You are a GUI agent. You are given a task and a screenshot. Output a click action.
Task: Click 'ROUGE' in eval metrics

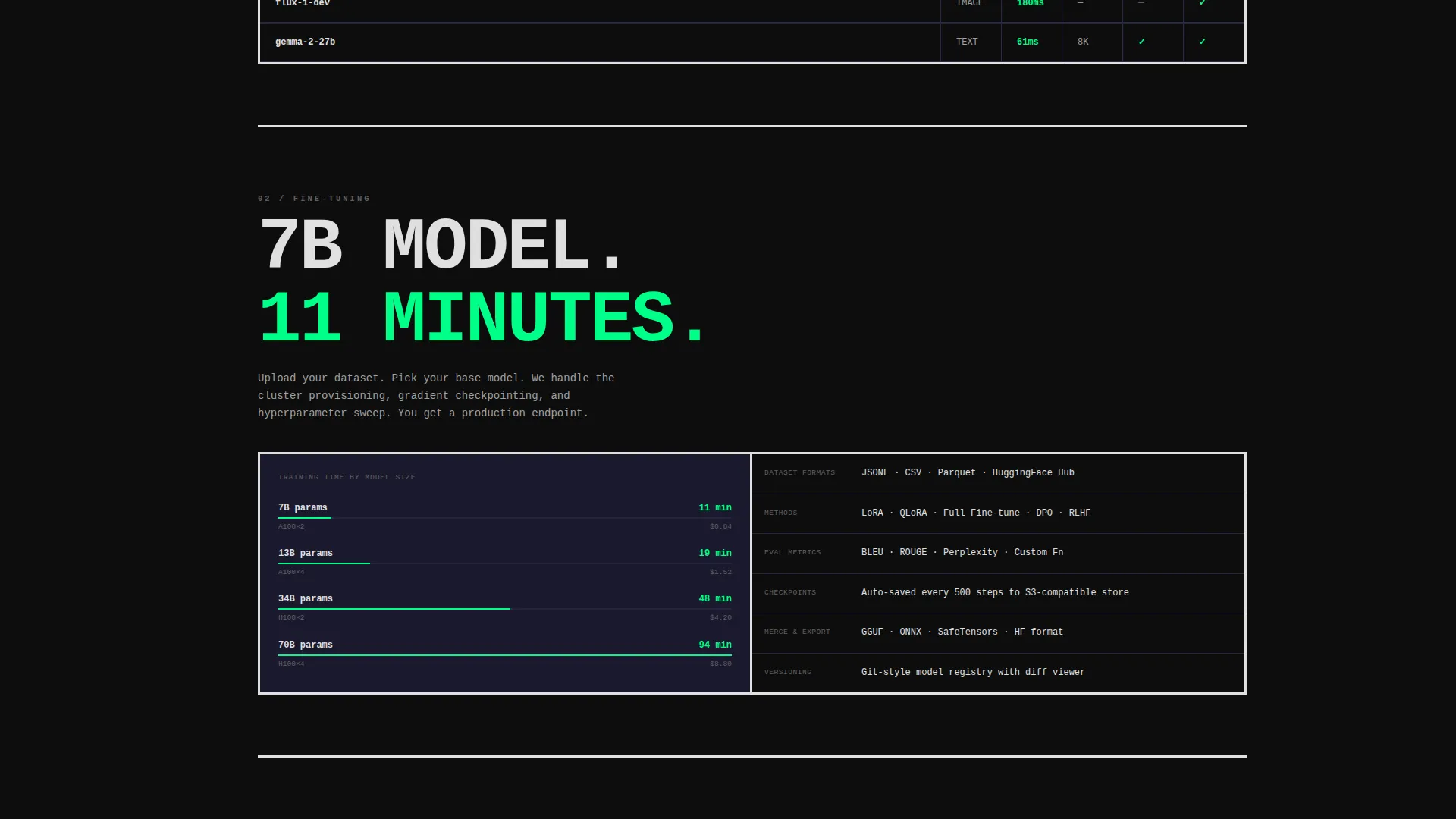(913, 552)
